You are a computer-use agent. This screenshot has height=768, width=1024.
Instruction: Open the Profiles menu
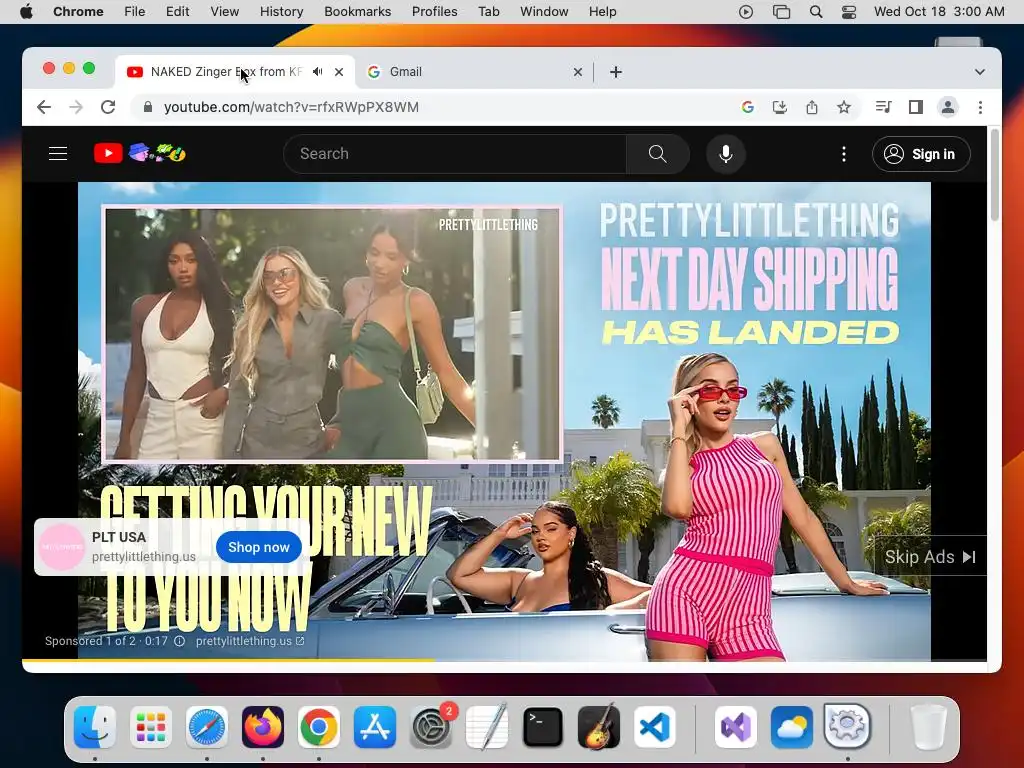(434, 12)
